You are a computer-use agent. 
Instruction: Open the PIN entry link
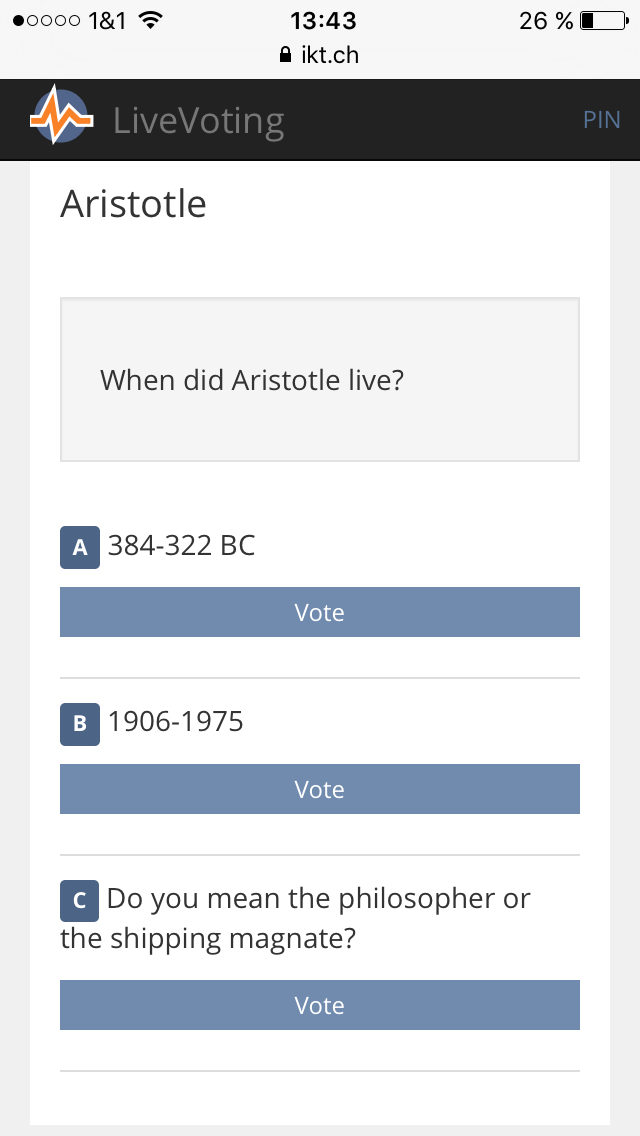pyautogui.click(x=601, y=120)
